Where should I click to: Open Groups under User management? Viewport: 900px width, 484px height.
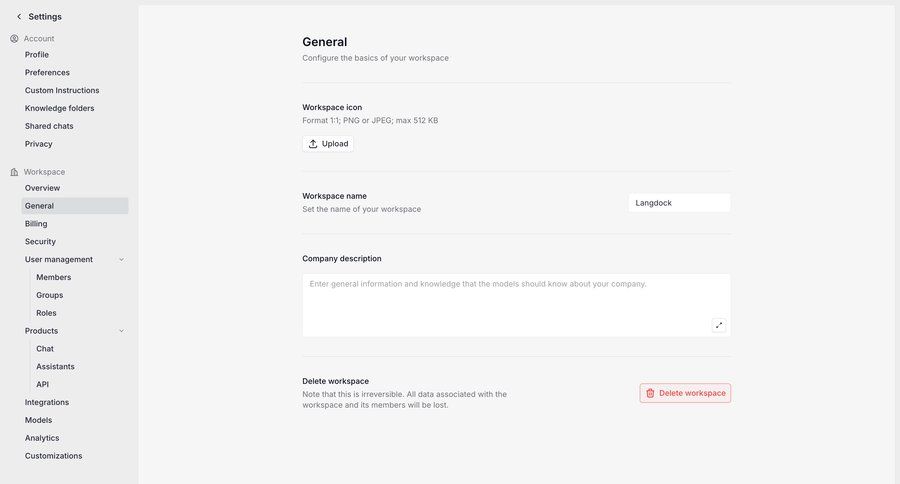coord(50,295)
